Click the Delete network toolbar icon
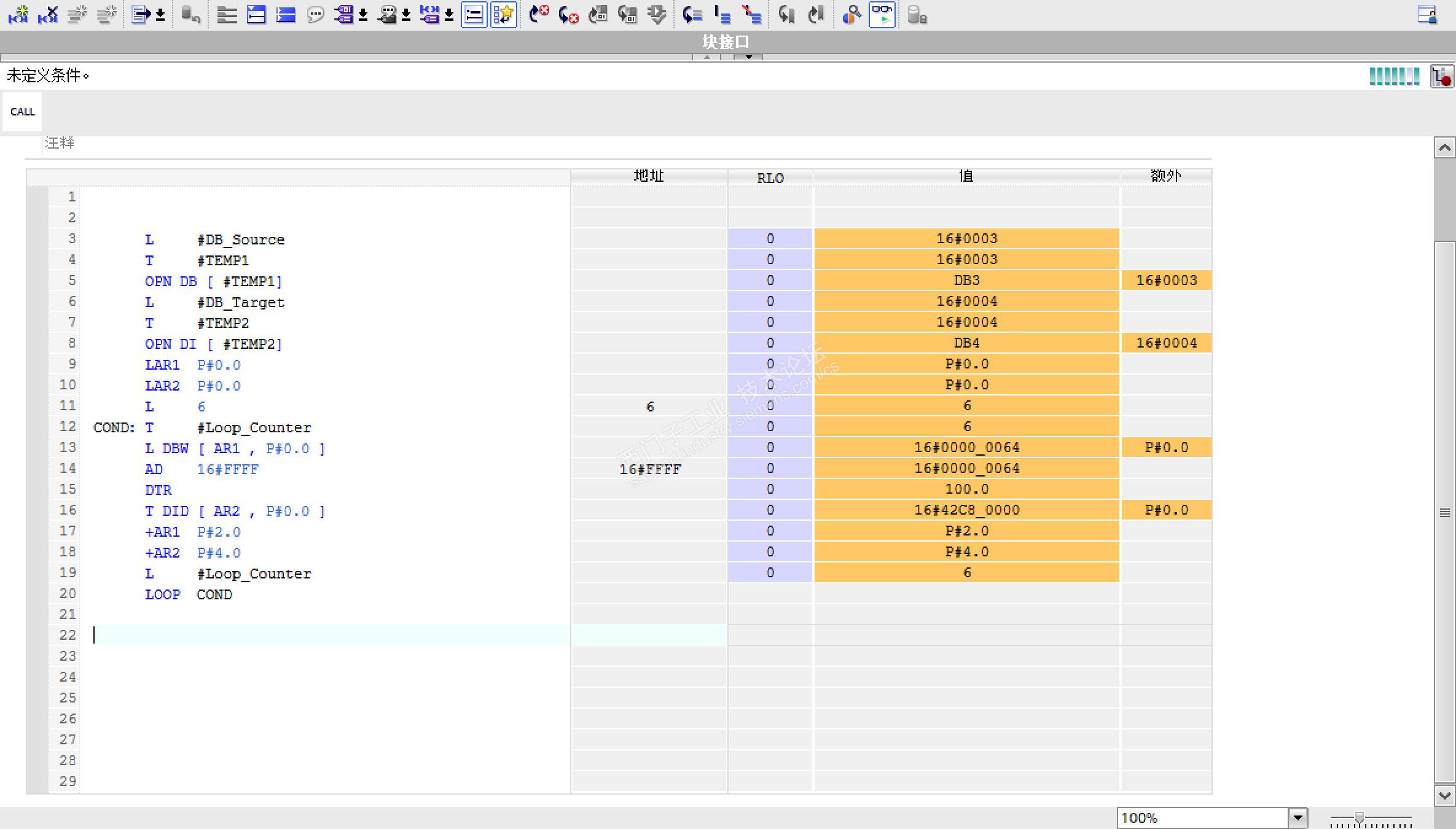 (47, 15)
